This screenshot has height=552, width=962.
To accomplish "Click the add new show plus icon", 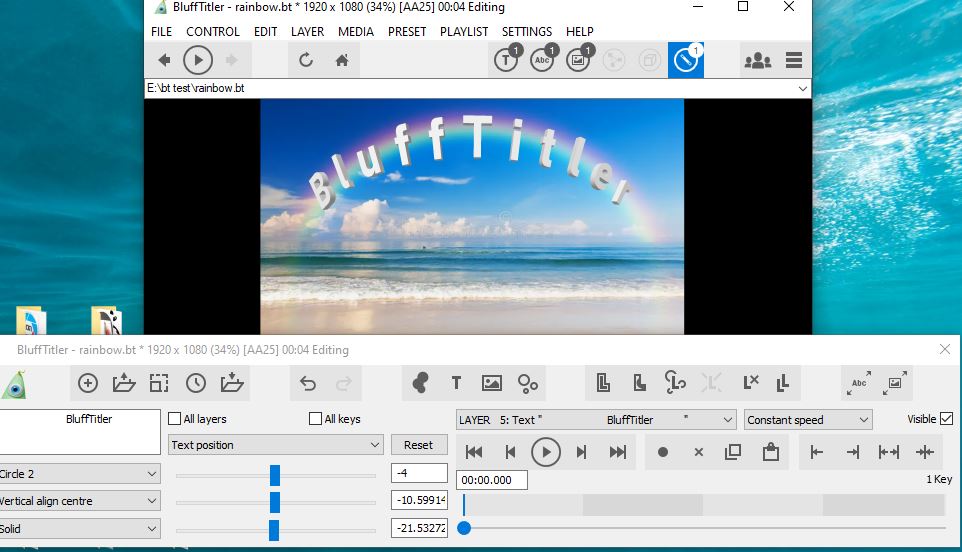I will pos(88,383).
